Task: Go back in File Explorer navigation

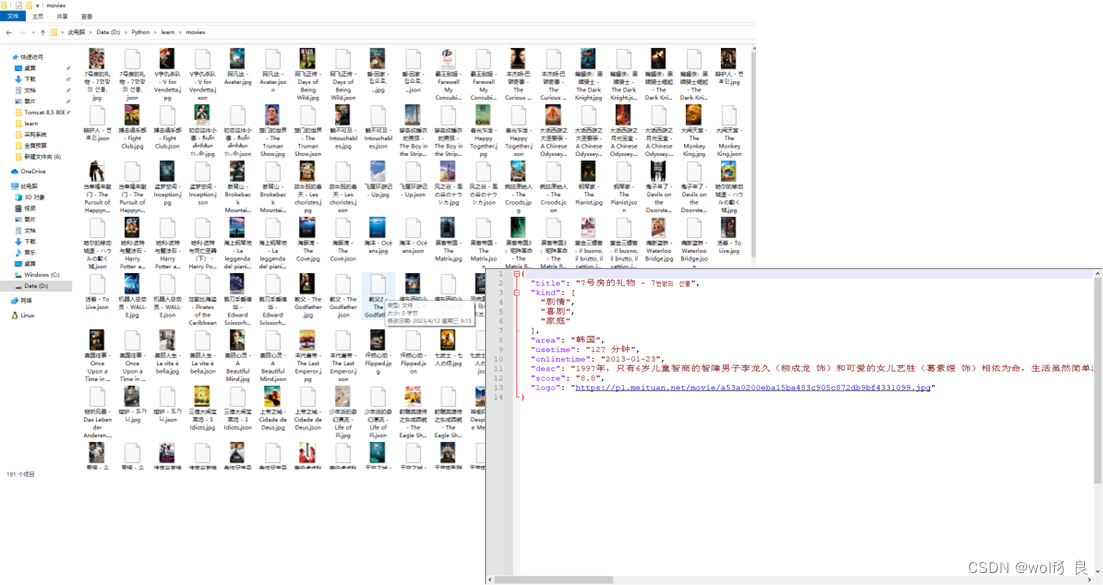Action: tap(8, 32)
